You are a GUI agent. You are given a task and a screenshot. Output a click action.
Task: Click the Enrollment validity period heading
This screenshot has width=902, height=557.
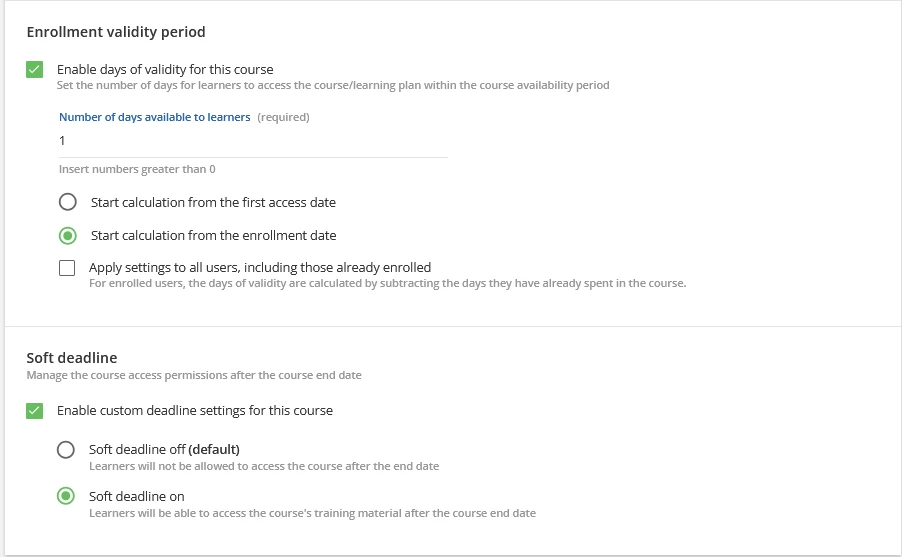tap(116, 32)
